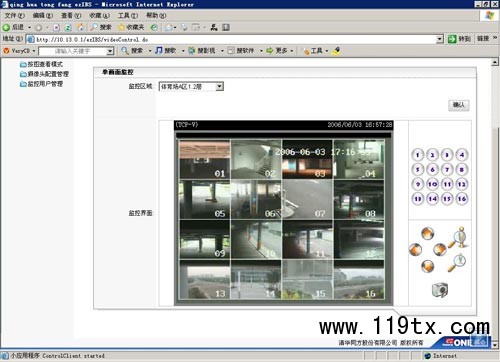The width and height of the screenshot is (500, 362).
Task: Select camera number 7 button
Action: [447, 169]
